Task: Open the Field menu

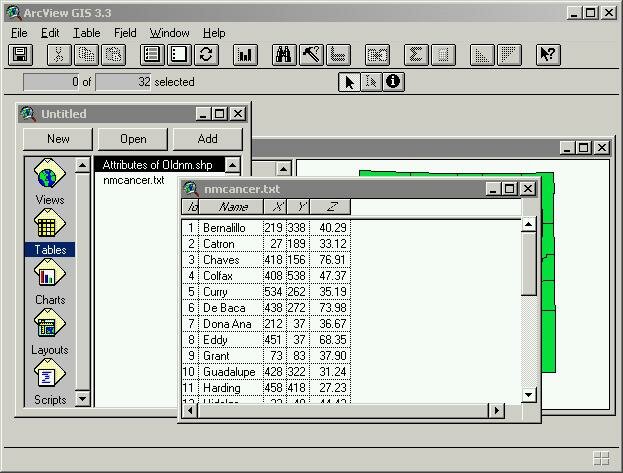Action: [x=125, y=33]
